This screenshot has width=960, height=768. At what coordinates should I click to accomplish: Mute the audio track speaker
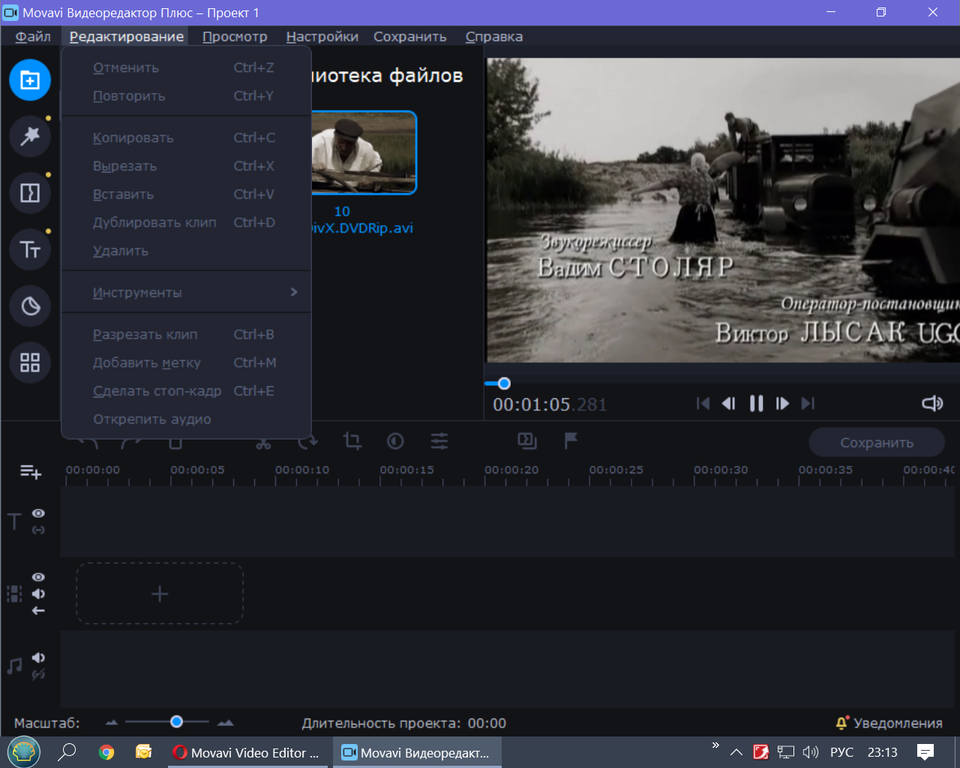(38, 657)
